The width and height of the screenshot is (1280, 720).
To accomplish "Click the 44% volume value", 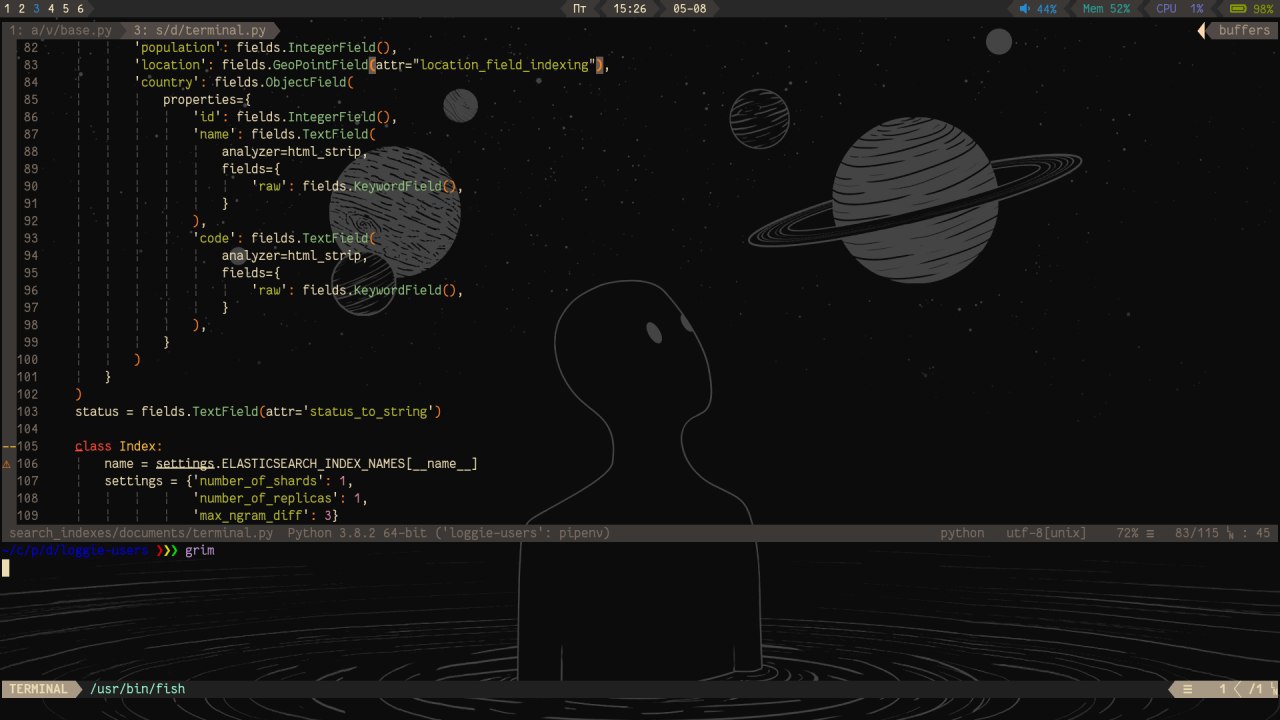I will point(1046,8).
